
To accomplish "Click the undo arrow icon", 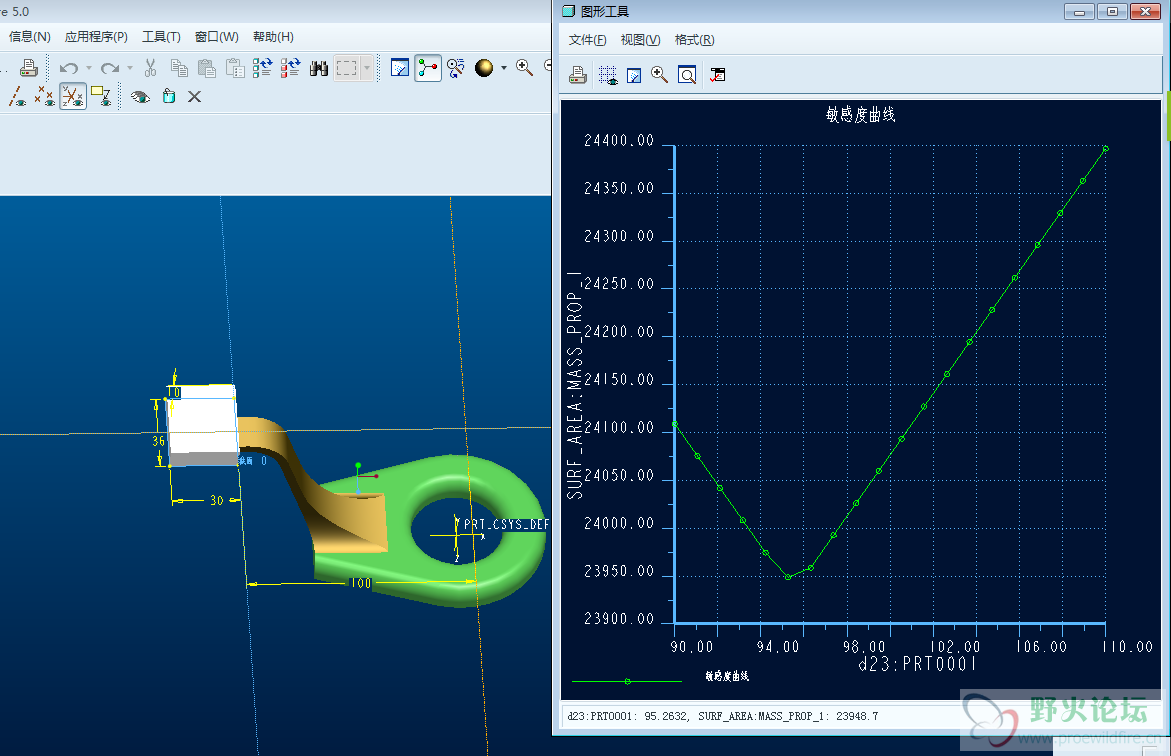I will point(69,68).
